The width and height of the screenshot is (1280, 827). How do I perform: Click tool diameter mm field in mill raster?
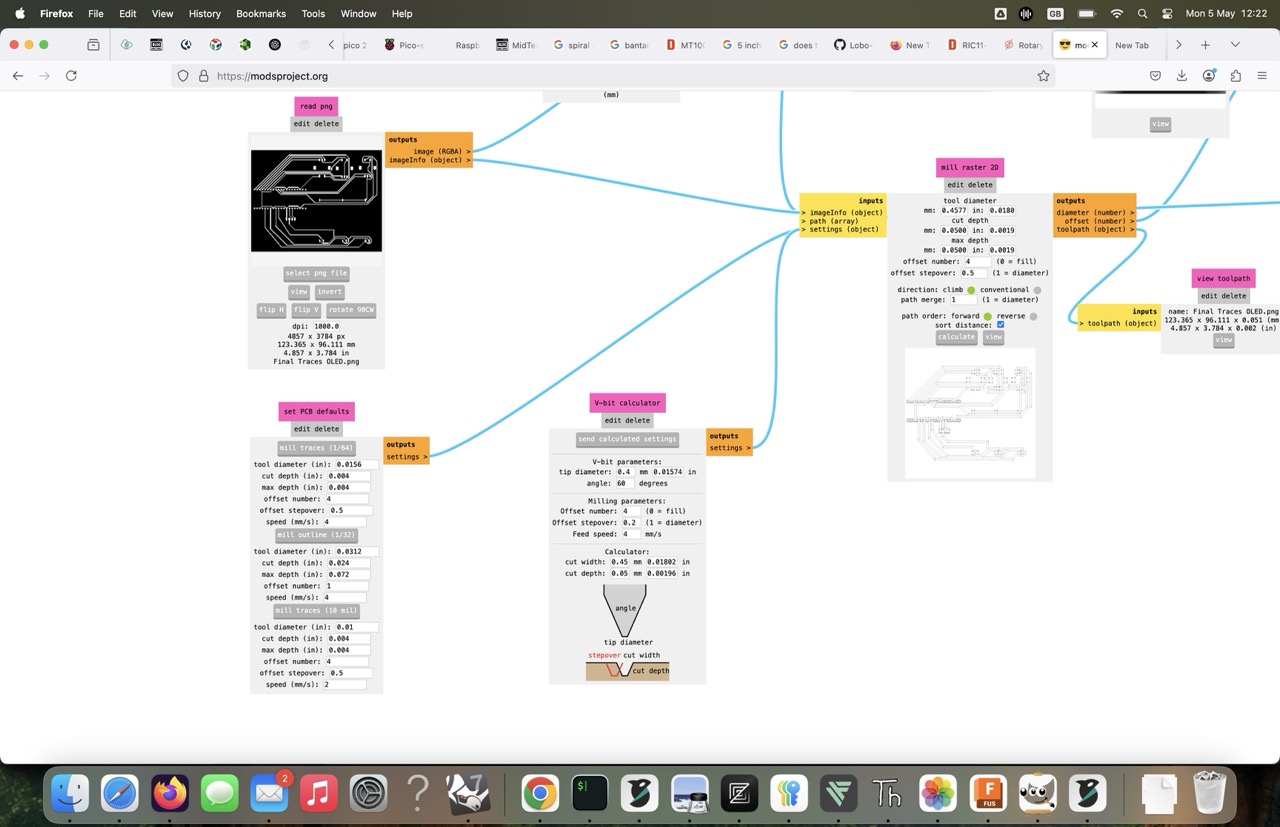click(x=954, y=211)
